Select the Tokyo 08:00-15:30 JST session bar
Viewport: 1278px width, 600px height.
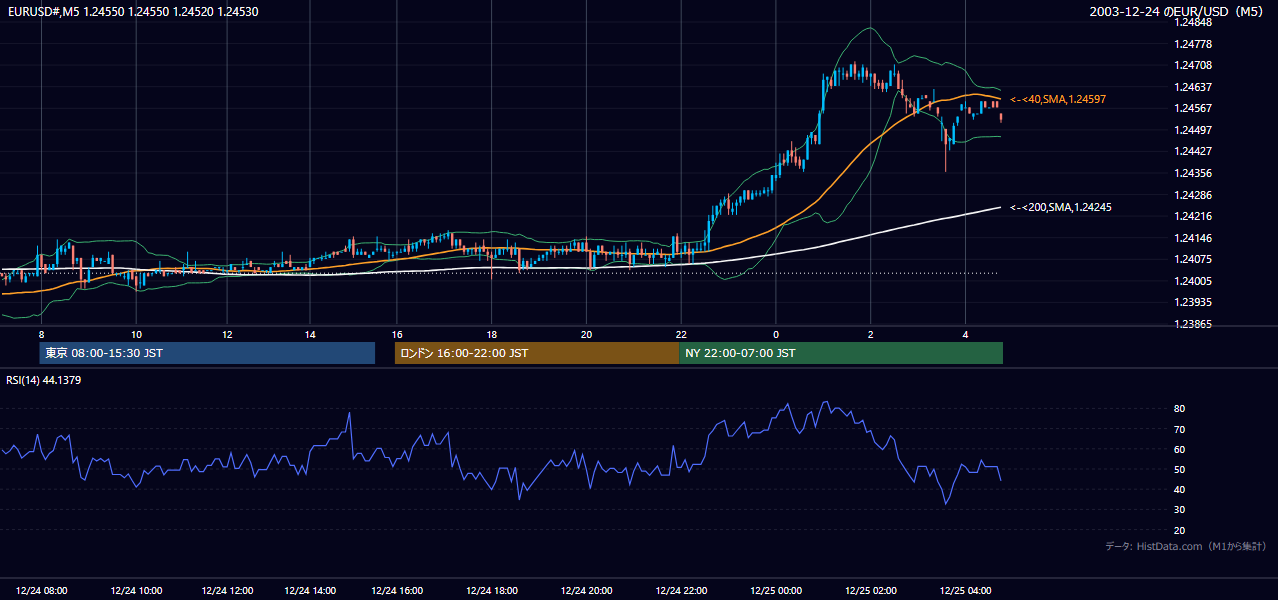(x=207, y=353)
